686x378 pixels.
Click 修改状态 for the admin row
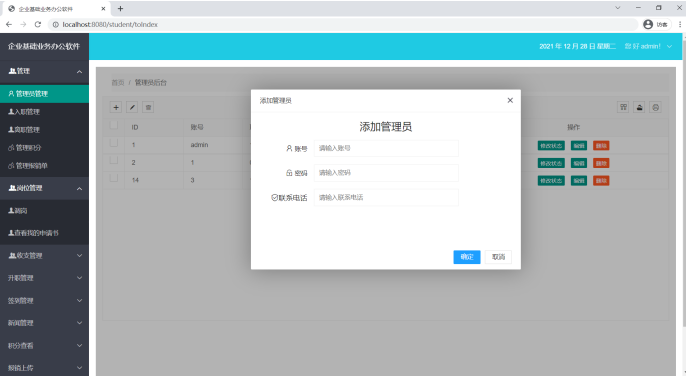[x=551, y=146]
